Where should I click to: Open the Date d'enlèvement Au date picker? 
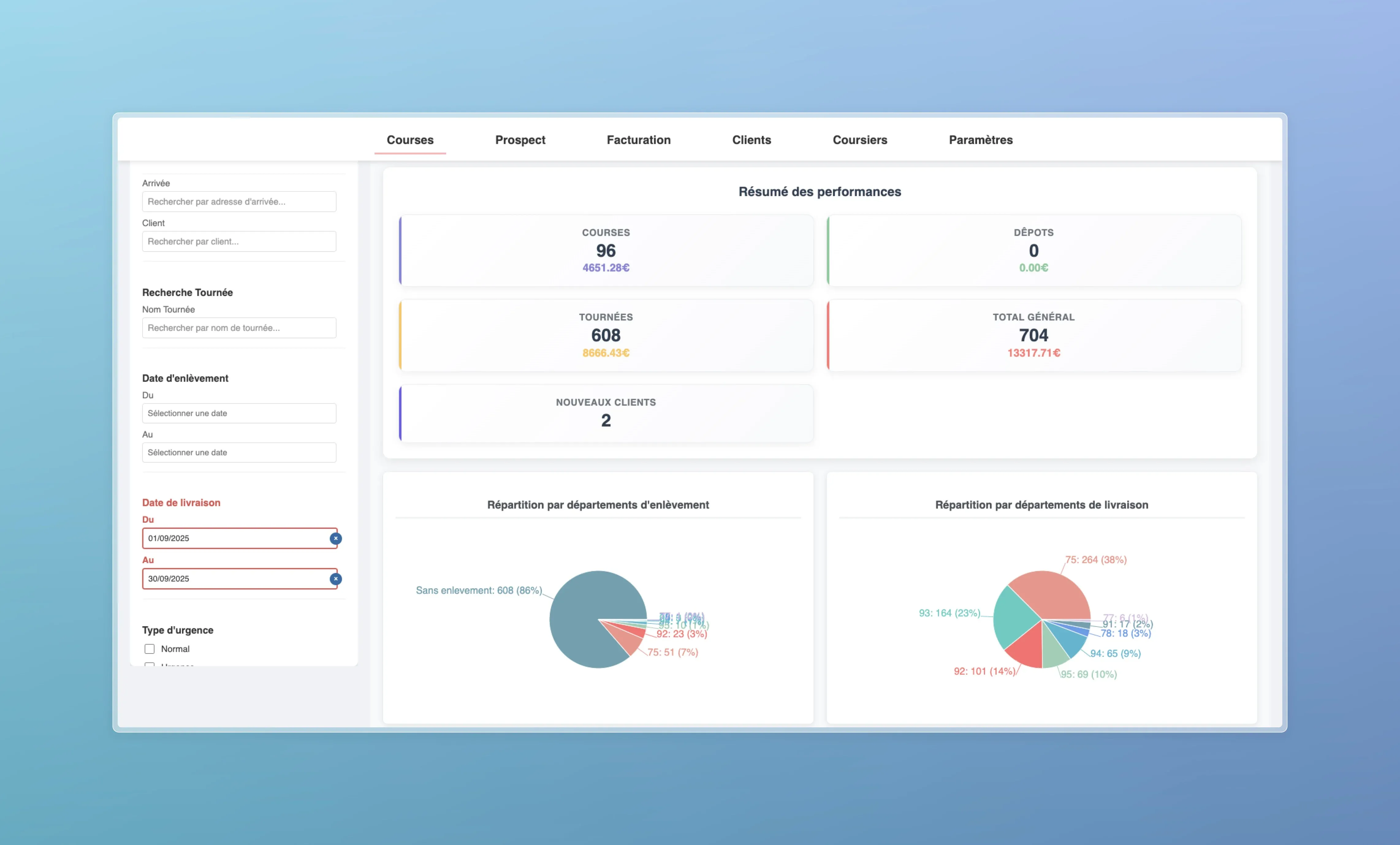coord(239,452)
